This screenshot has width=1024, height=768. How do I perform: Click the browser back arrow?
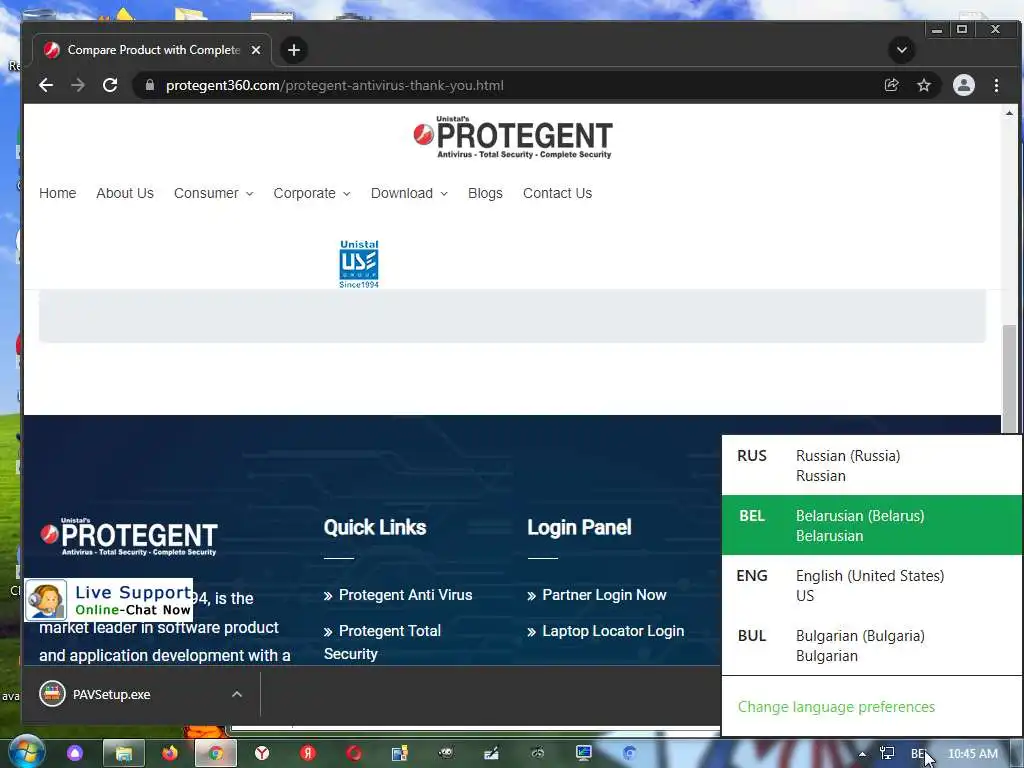tap(46, 85)
